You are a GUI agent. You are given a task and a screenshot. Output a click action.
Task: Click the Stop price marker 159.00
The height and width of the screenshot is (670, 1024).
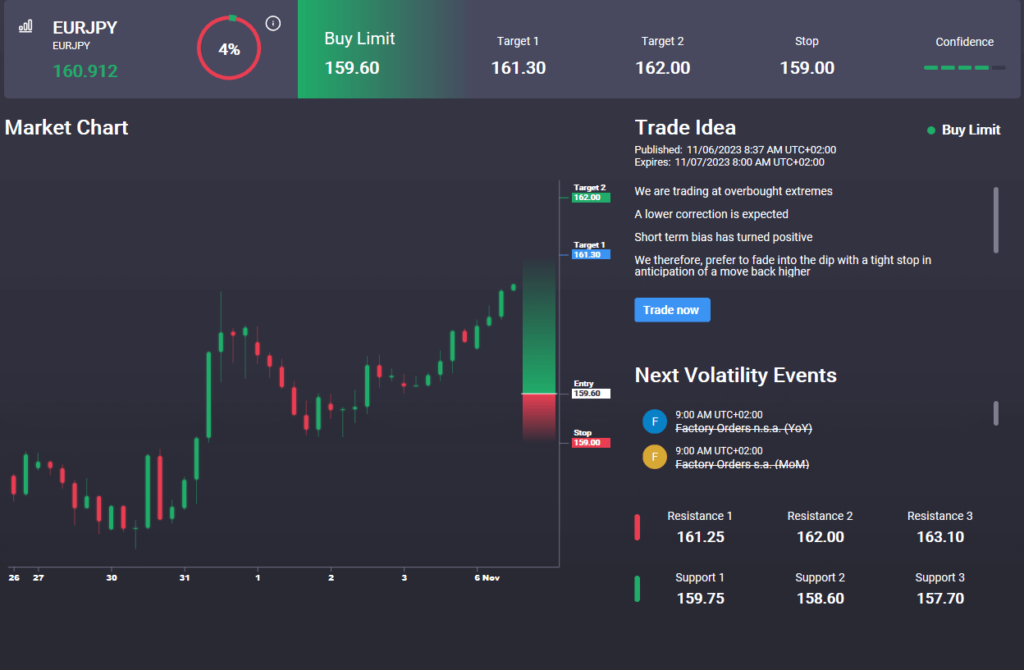point(589,442)
